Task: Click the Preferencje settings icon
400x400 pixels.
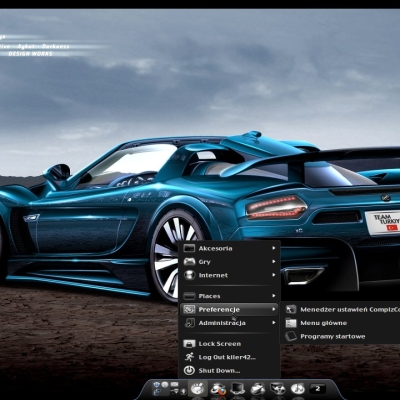Action: coord(189,309)
